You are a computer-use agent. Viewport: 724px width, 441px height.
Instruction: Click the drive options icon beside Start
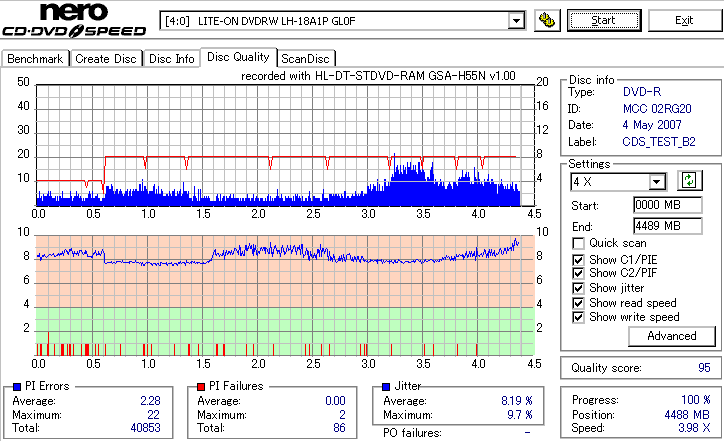coord(547,21)
